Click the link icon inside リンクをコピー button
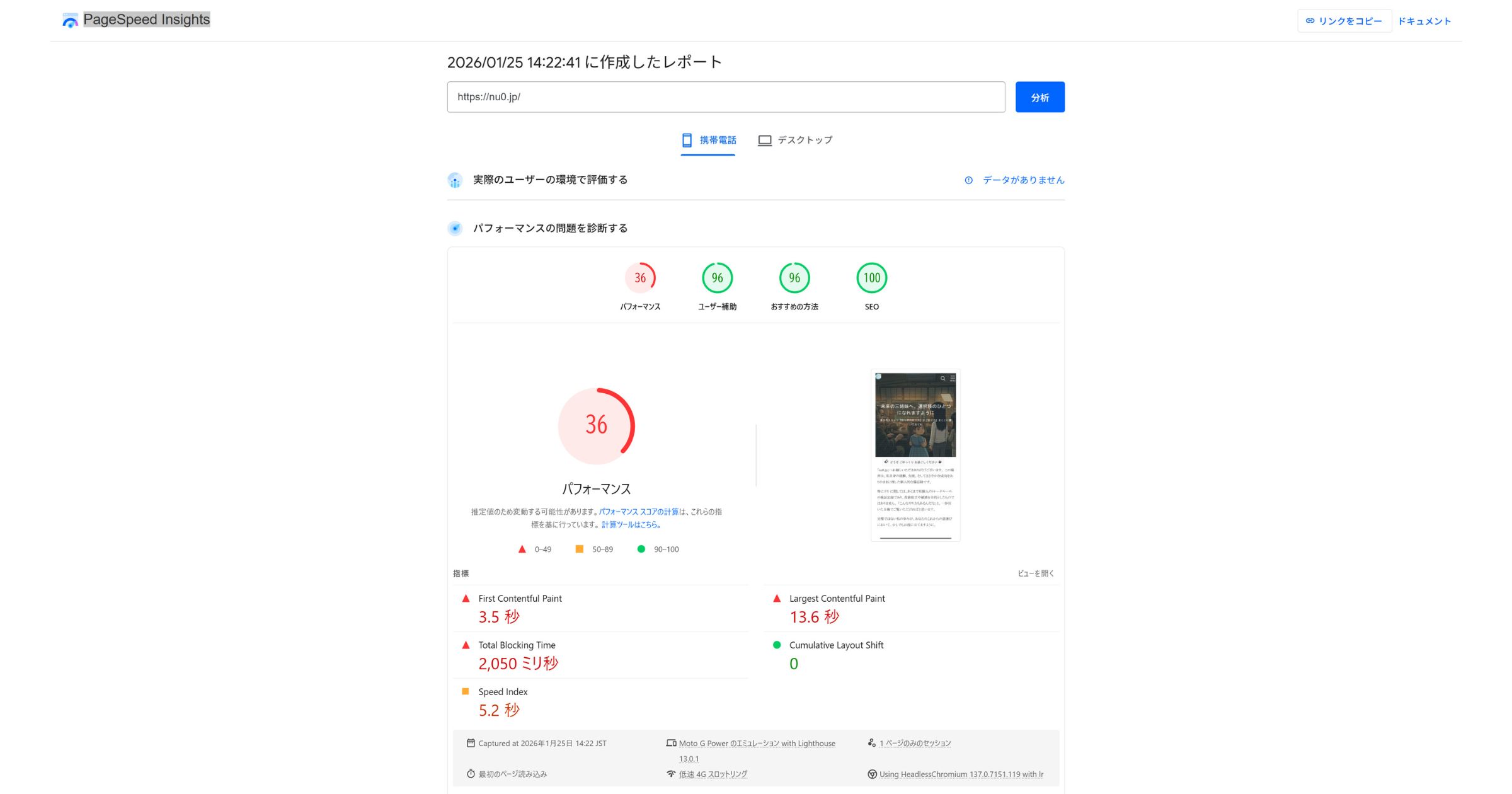Viewport: 1512px width, 794px height. (x=1311, y=20)
